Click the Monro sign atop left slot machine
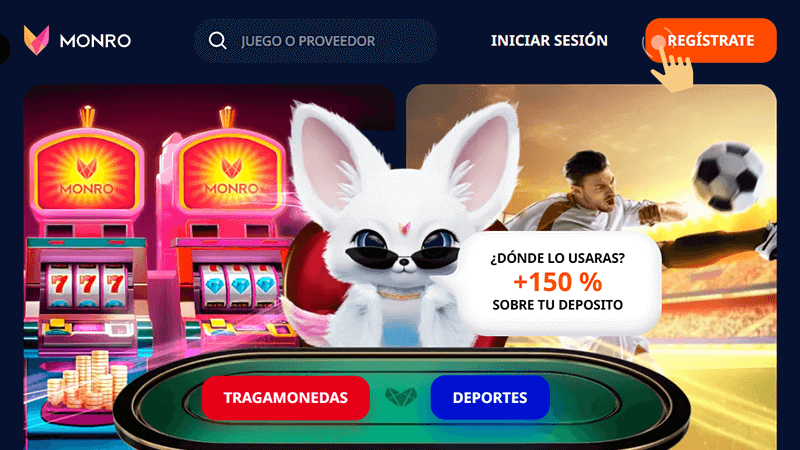 click(87, 173)
